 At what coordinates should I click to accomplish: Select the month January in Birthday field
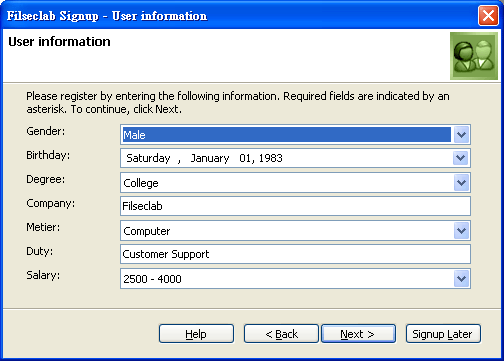pos(210,158)
